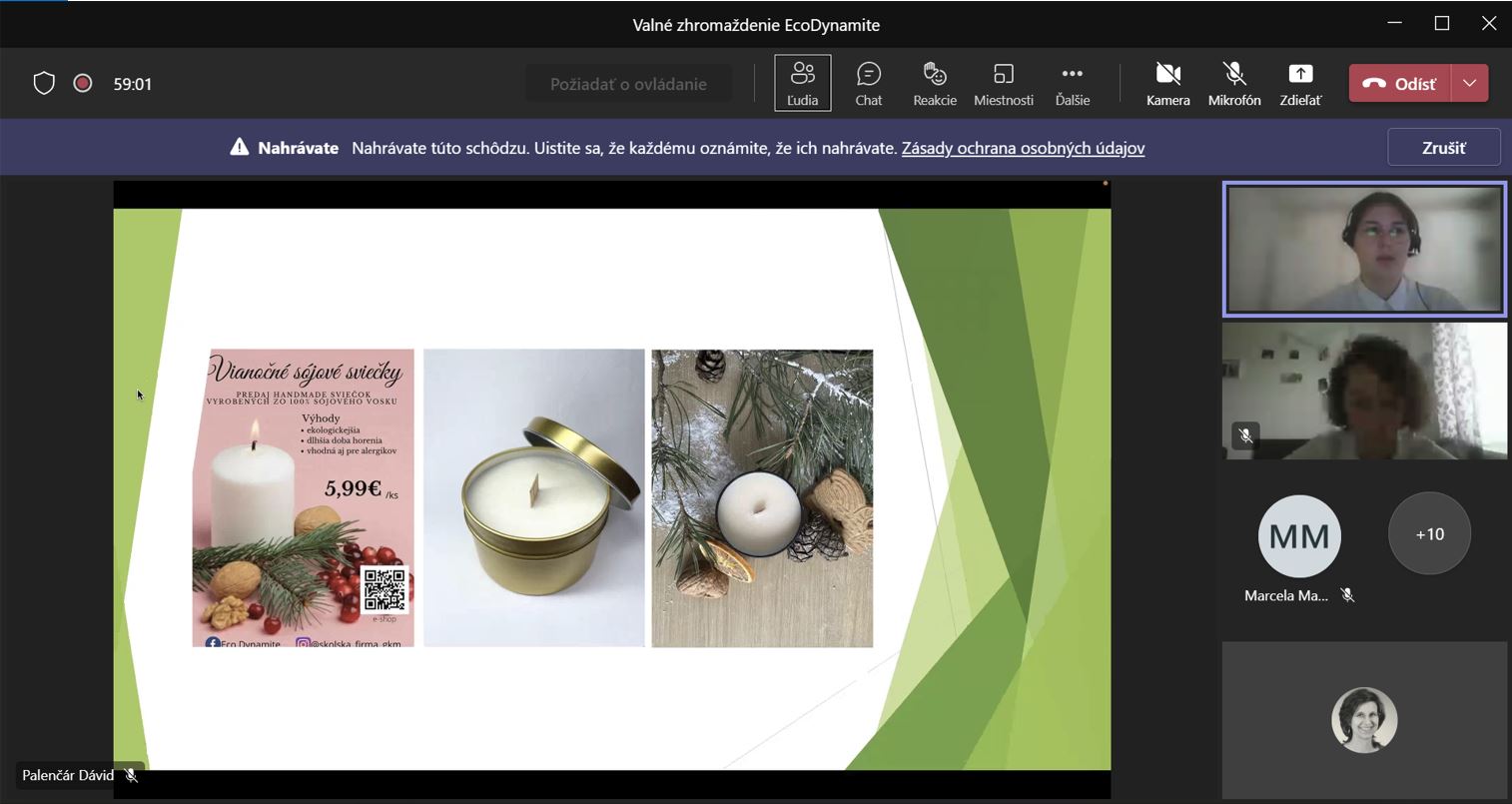This screenshot has height=804, width=1512.
Task: Open Ďalšie more actions menu
Action: point(1072,83)
